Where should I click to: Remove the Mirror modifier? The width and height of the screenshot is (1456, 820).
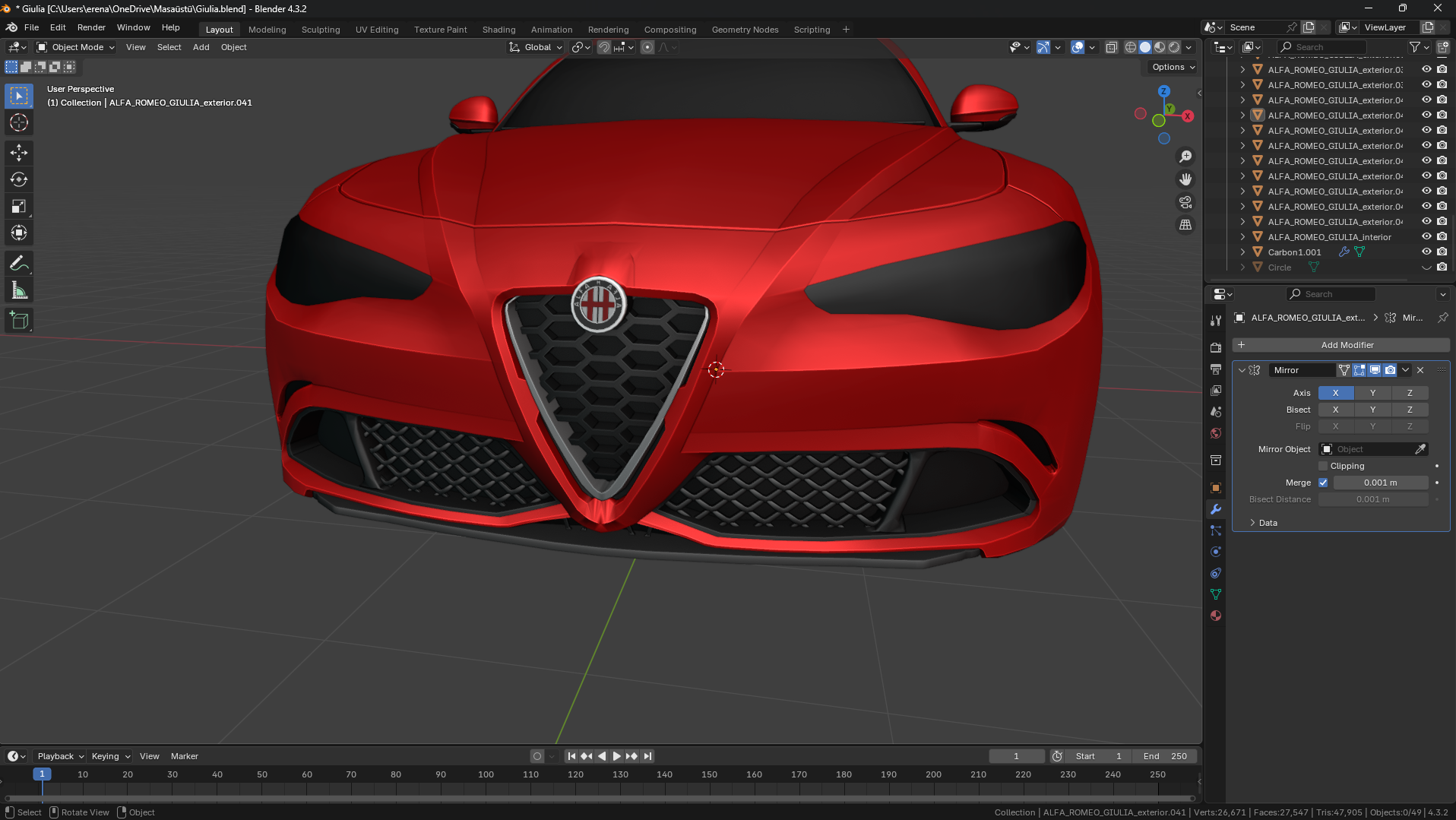(x=1420, y=370)
